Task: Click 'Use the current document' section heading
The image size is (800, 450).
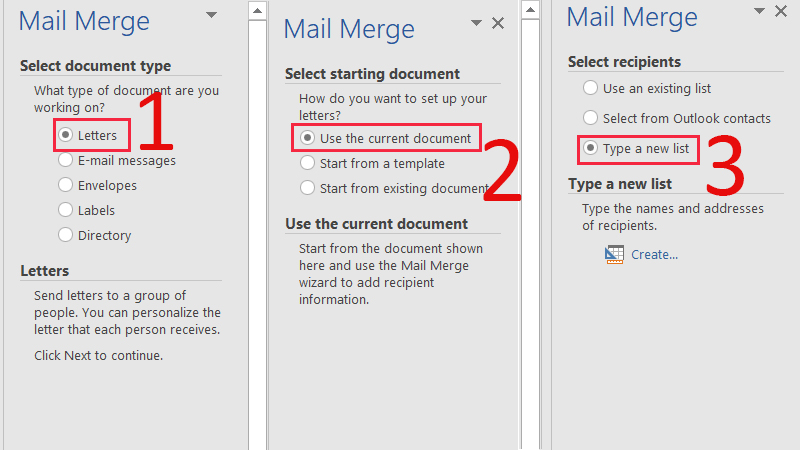Action: [377, 224]
